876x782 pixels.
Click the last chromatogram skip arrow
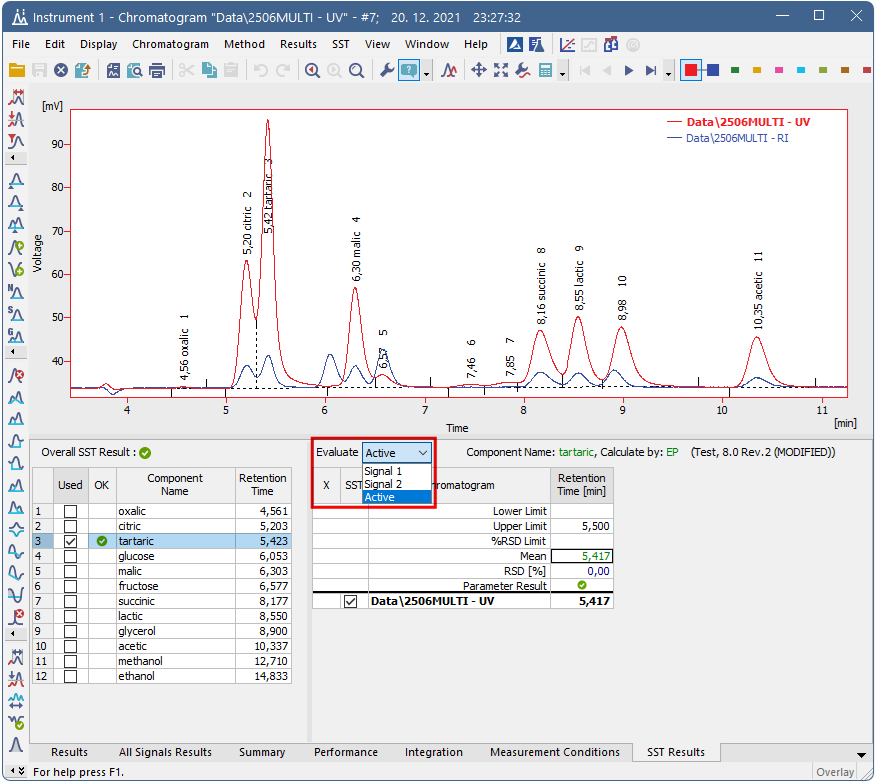click(x=651, y=70)
